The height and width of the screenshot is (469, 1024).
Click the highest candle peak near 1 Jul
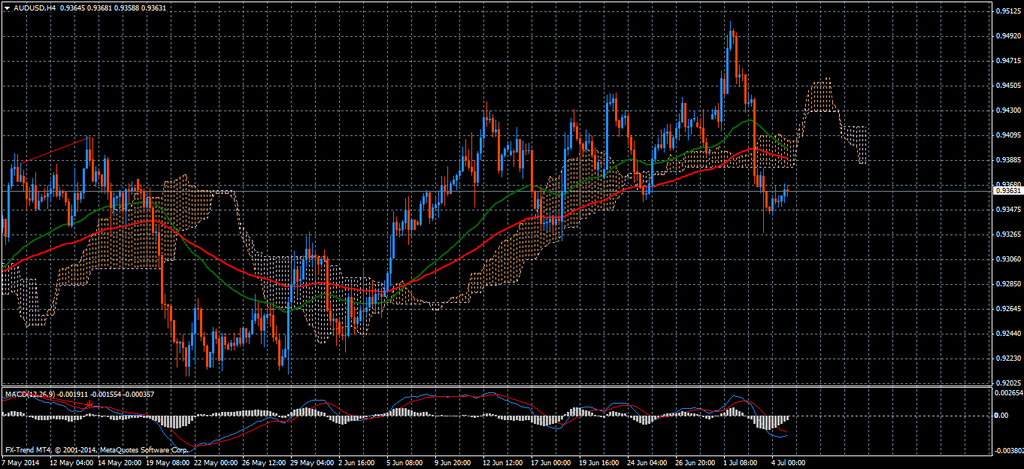[731, 24]
